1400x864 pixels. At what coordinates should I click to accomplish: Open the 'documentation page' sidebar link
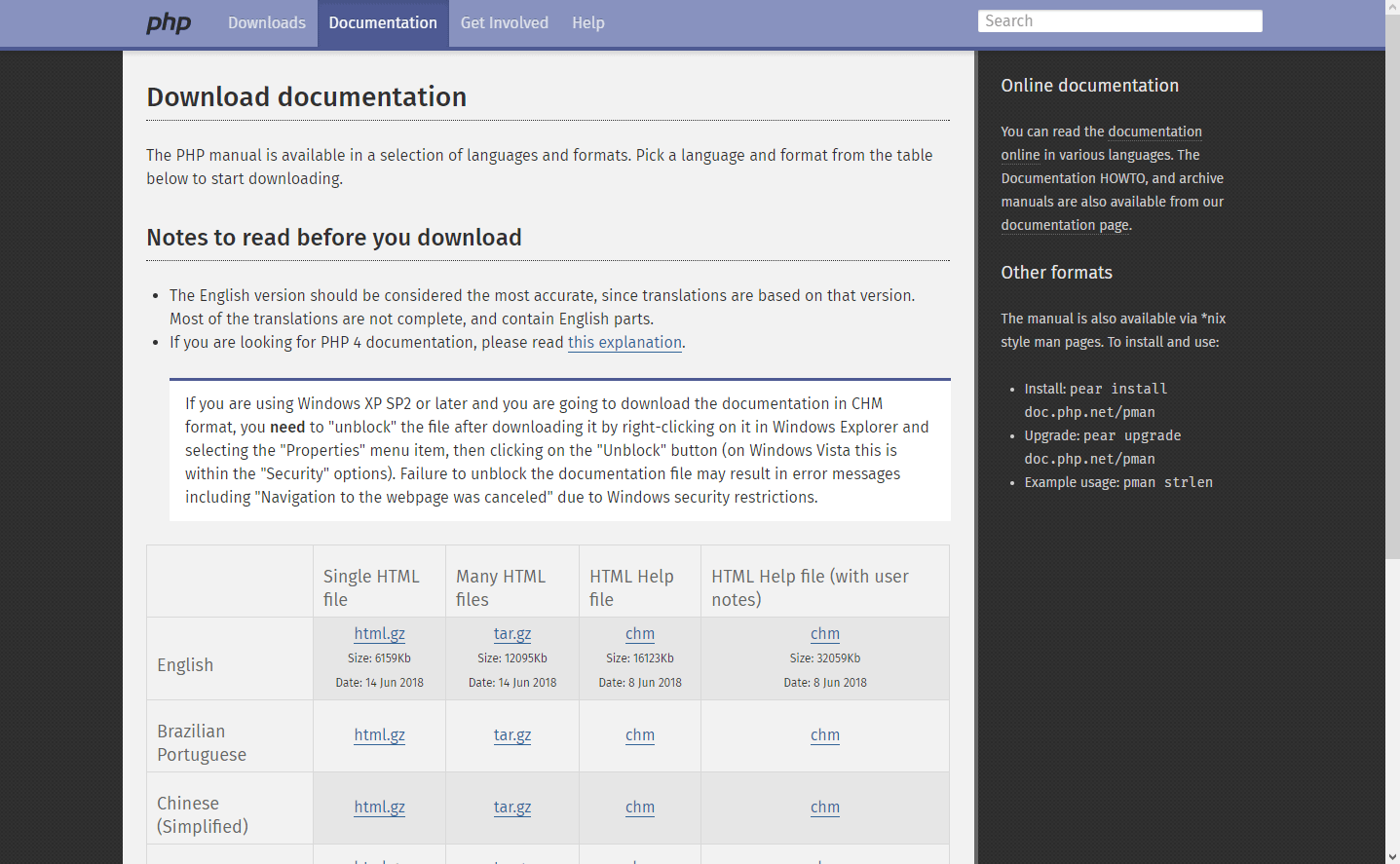point(1066,225)
